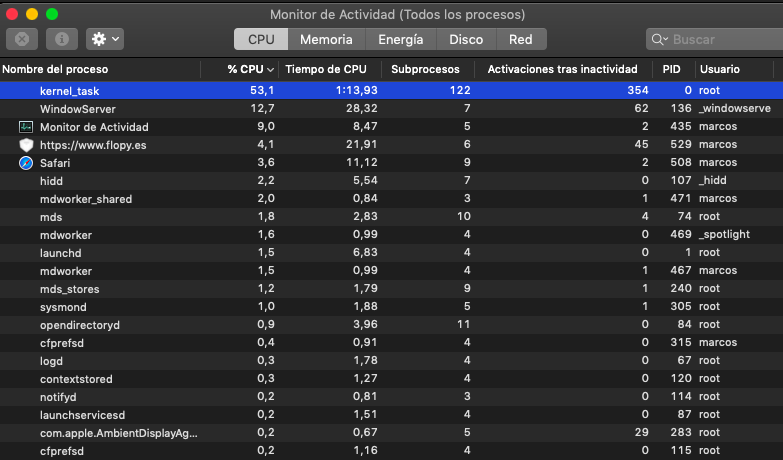Screen dimensions: 783x460
Task: Select the sysmond process
Action: 63,307
